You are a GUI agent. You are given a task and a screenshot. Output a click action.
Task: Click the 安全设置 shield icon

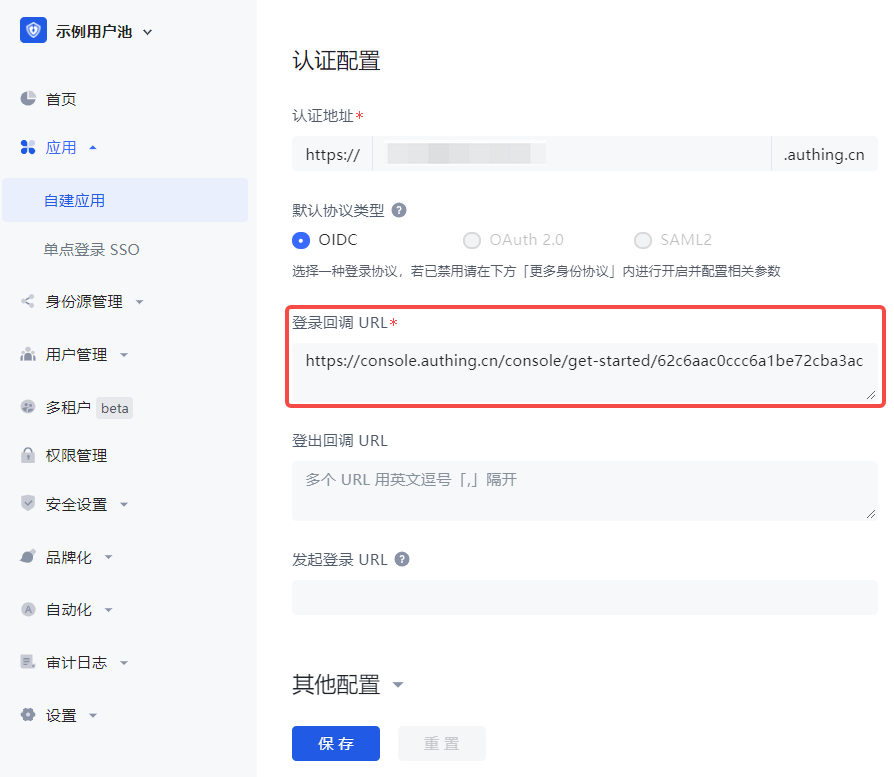pyautogui.click(x=28, y=504)
